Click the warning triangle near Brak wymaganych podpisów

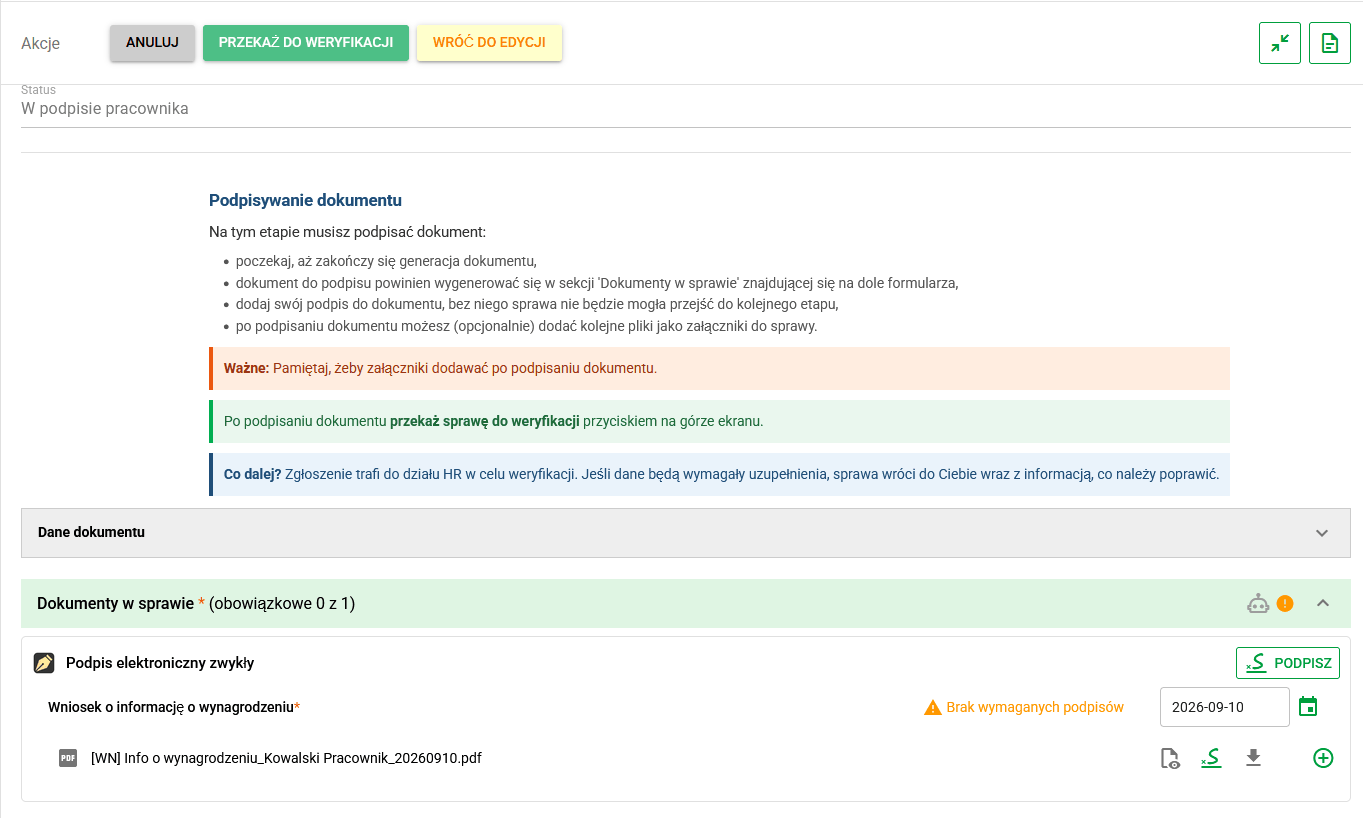tap(933, 707)
